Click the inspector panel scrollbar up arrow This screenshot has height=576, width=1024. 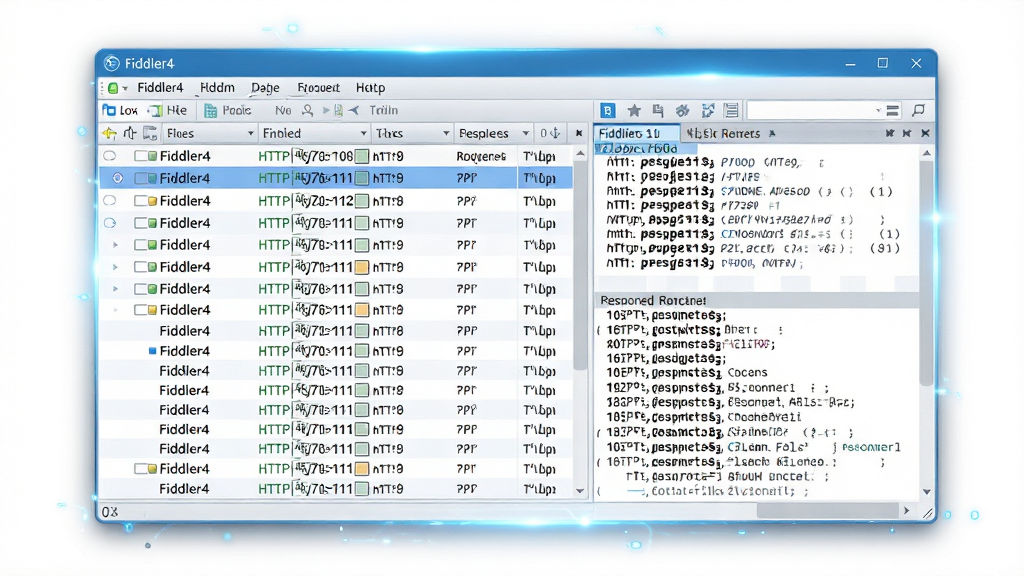point(927,153)
